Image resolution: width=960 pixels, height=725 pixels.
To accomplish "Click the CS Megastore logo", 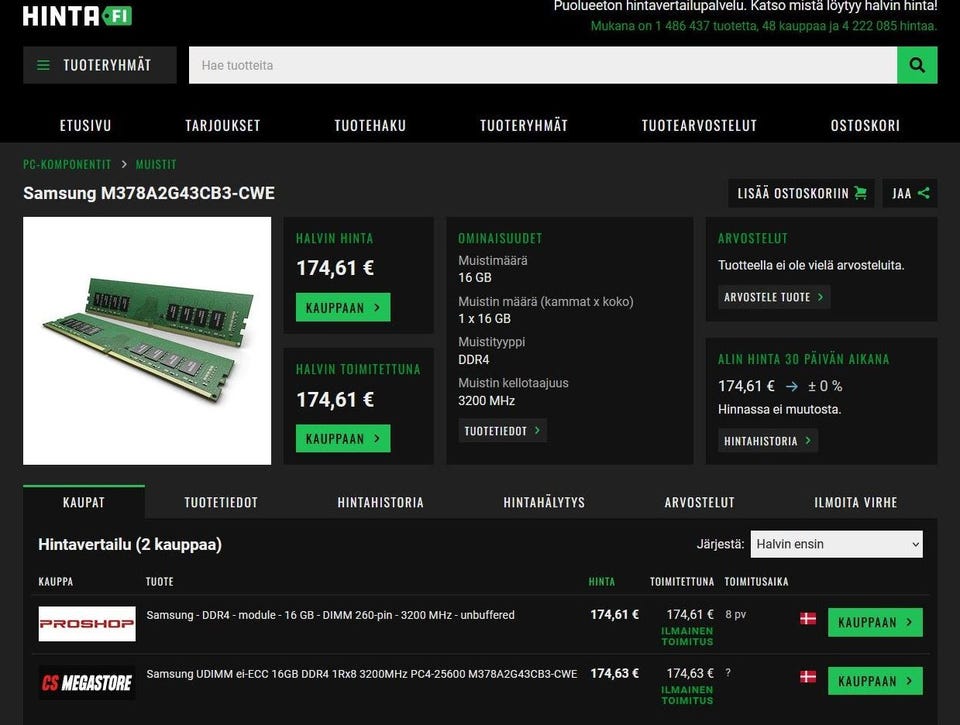I will 87,682.
